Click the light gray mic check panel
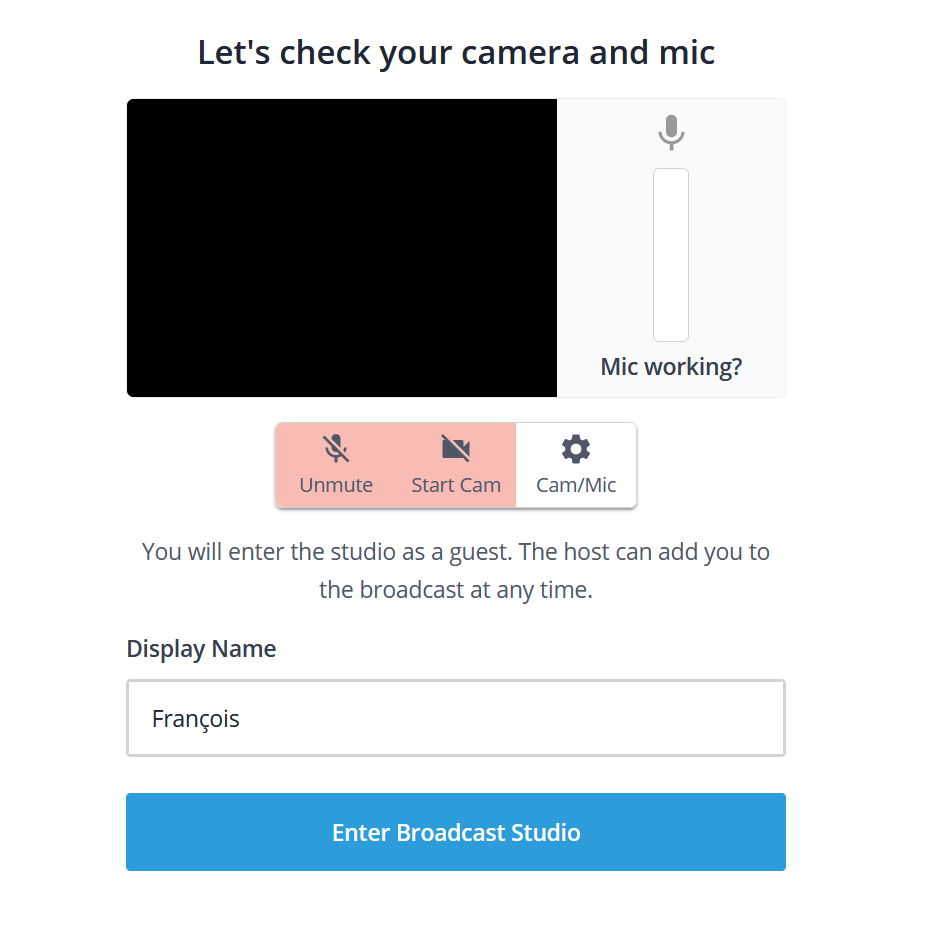Image resolution: width=925 pixels, height=933 pixels. (671, 248)
